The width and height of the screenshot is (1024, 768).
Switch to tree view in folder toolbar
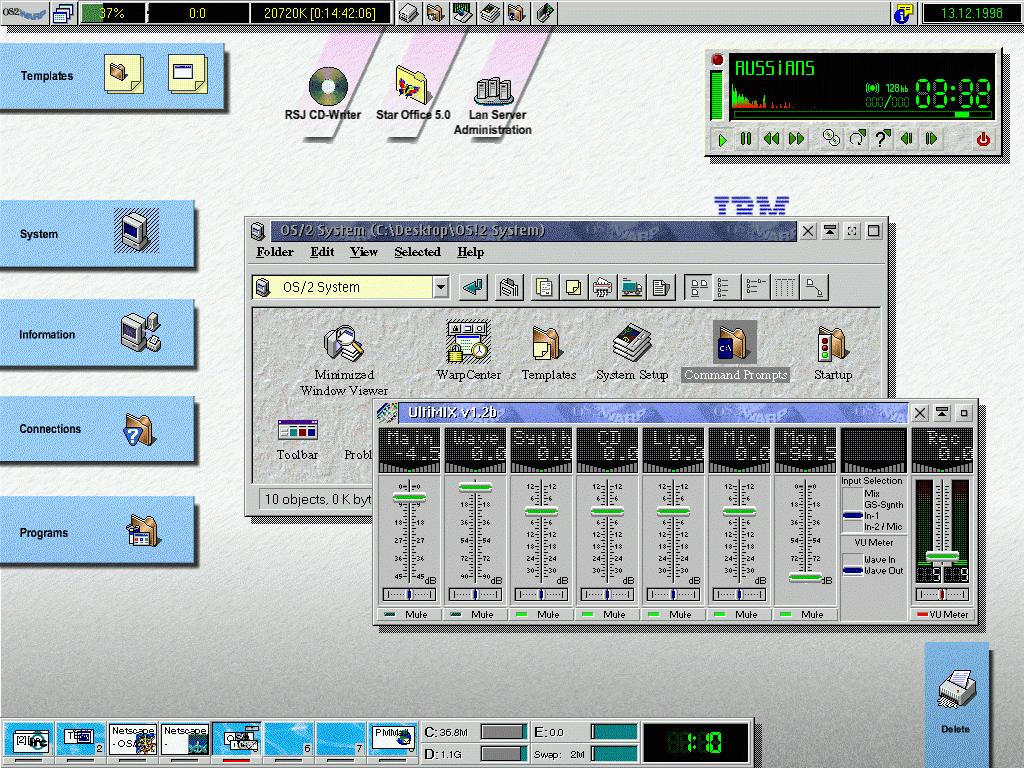click(814, 287)
